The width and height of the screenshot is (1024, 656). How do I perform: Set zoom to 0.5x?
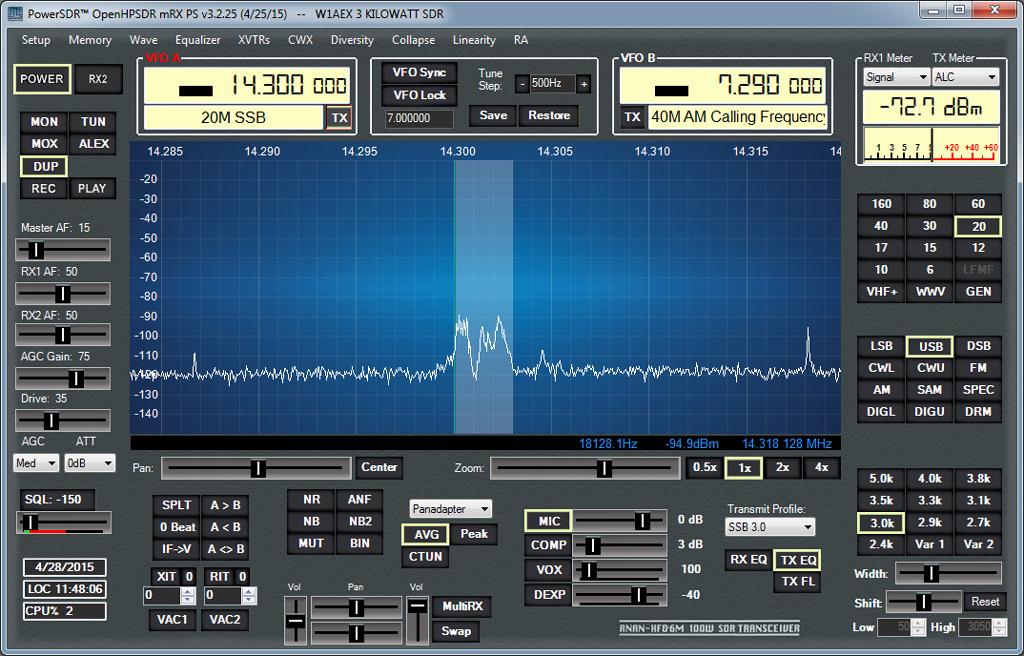(705, 467)
